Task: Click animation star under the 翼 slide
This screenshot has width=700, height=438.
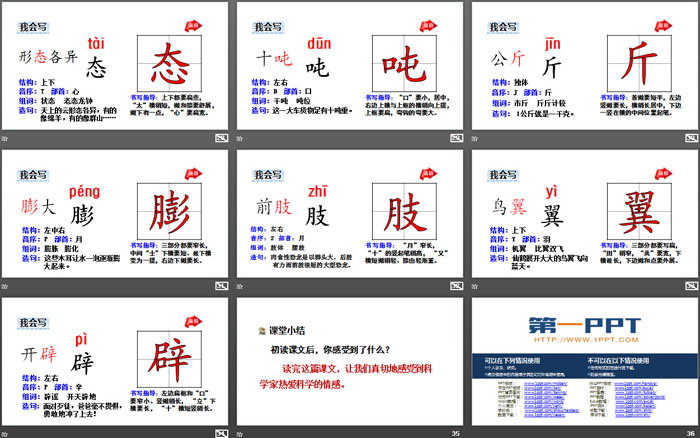Action: [x=475, y=286]
